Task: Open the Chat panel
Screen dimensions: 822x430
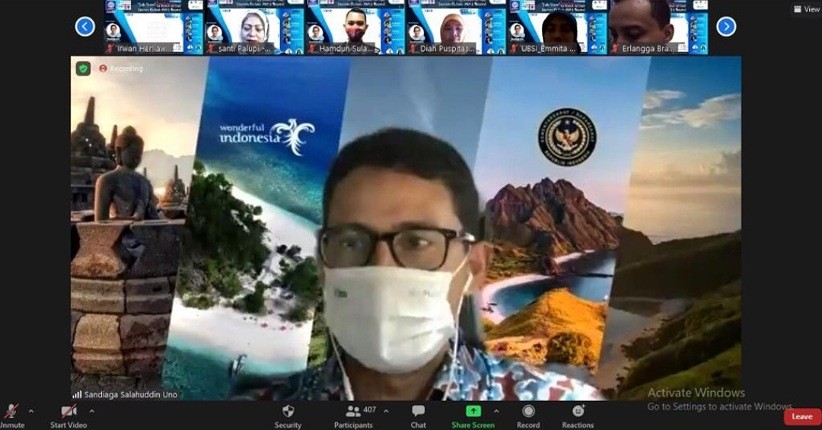Action: pyautogui.click(x=418, y=416)
